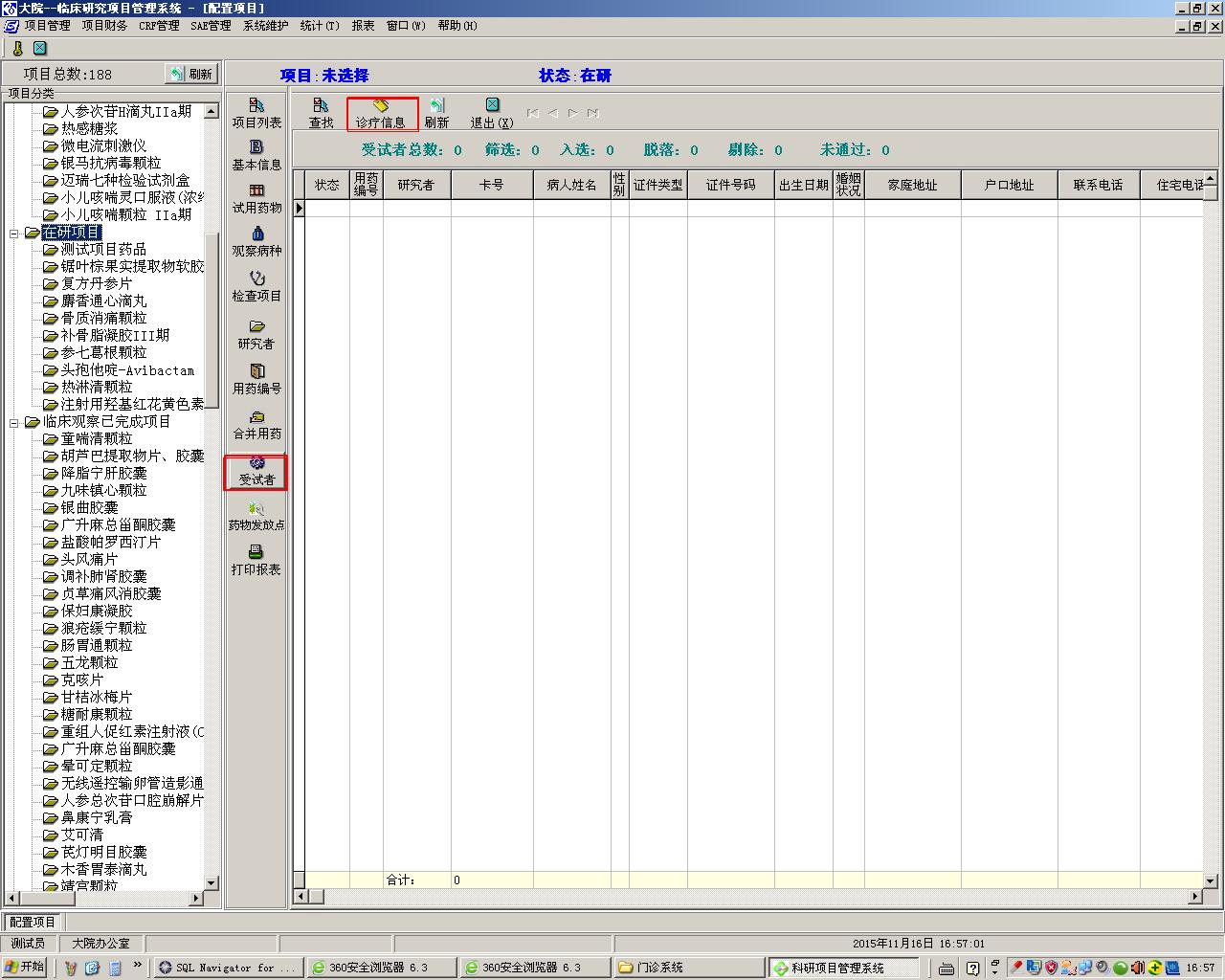Select 麝香通心滴丸 in the project tree
The width and height of the screenshot is (1225, 980).
(103, 301)
